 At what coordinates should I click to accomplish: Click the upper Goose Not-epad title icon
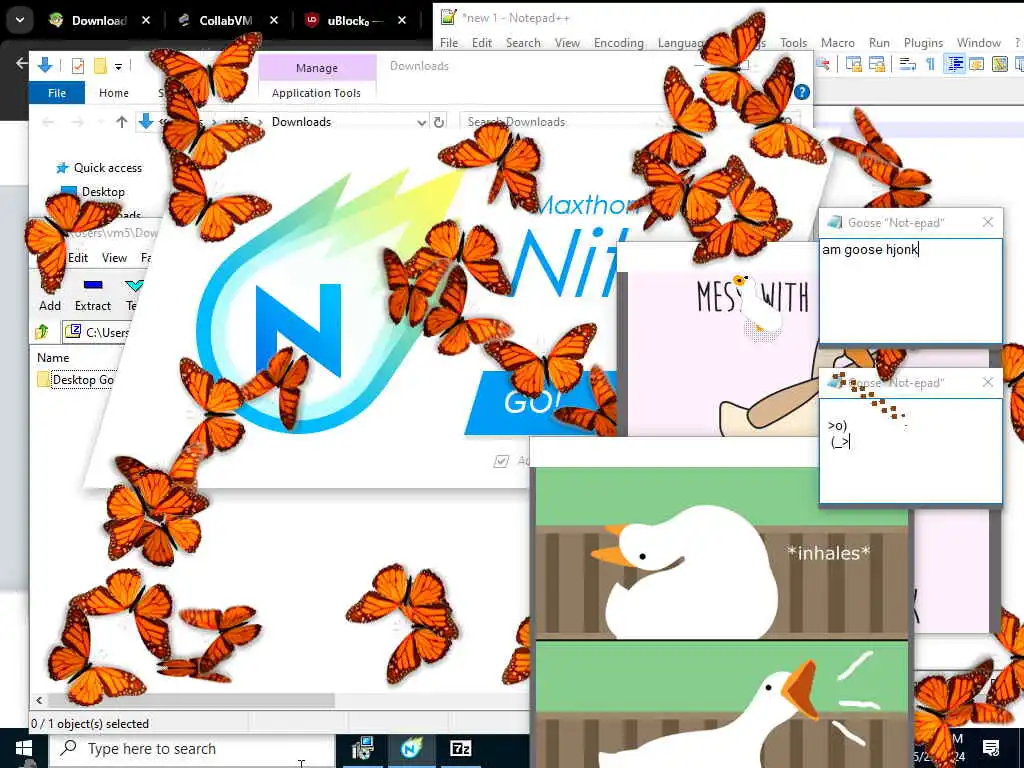[x=834, y=223]
